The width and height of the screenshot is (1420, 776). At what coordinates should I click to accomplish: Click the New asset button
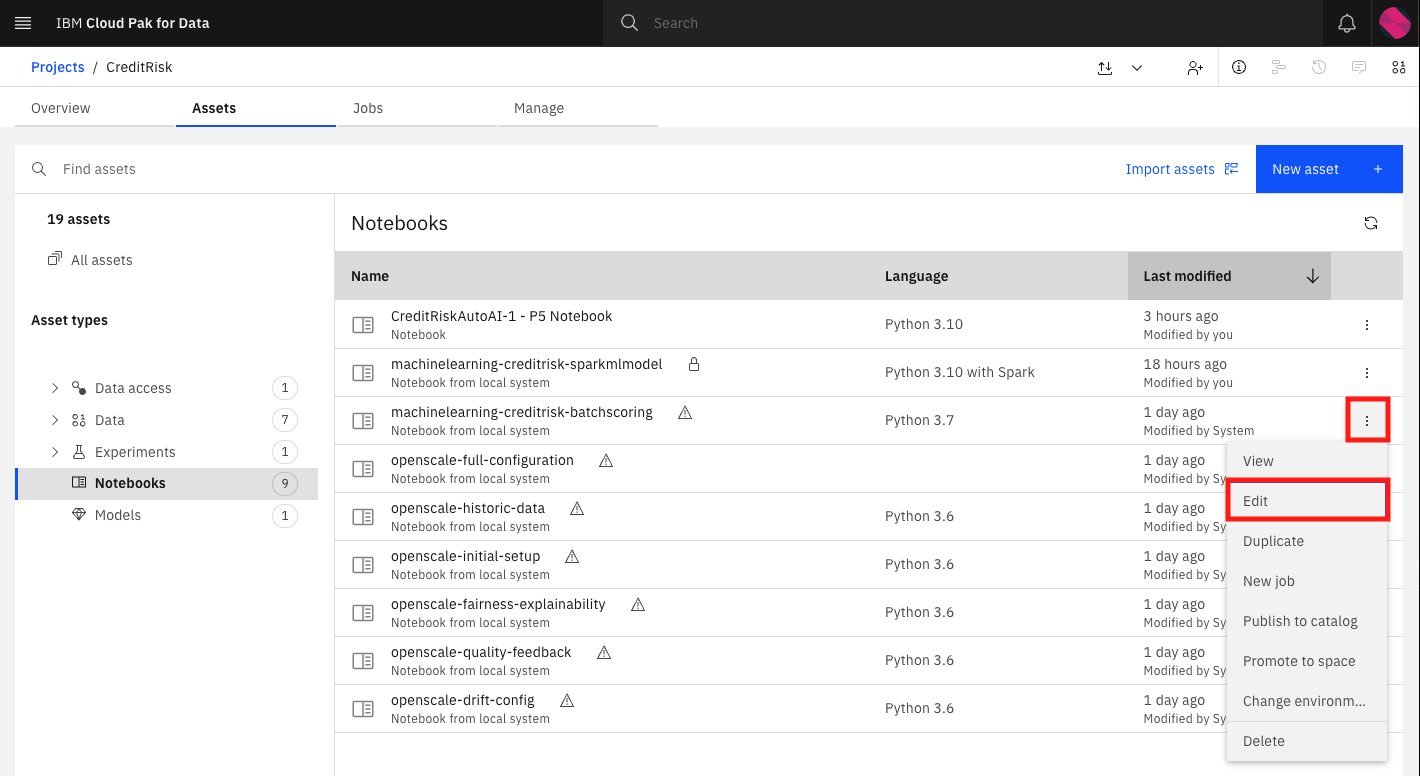(x=1329, y=169)
